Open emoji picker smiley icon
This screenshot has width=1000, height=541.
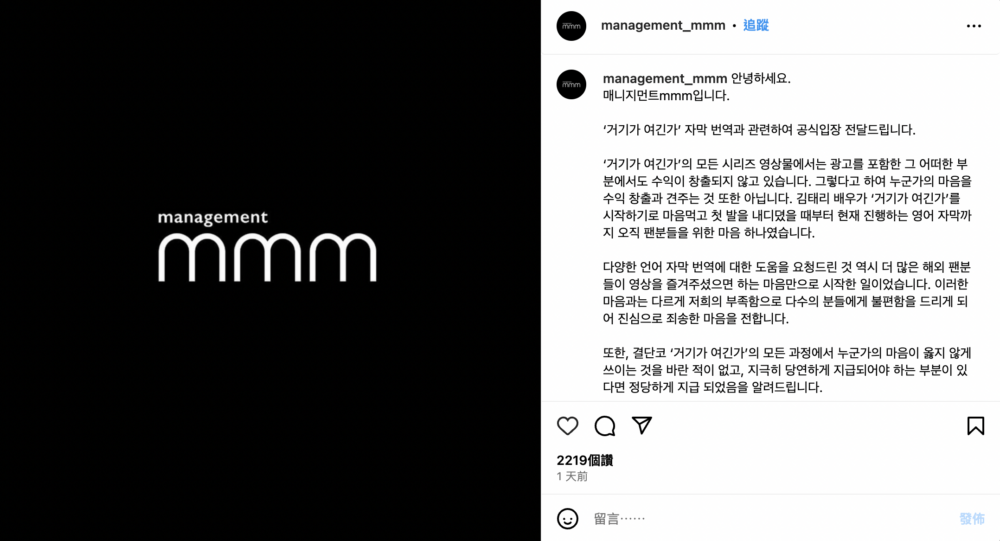[568, 519]
